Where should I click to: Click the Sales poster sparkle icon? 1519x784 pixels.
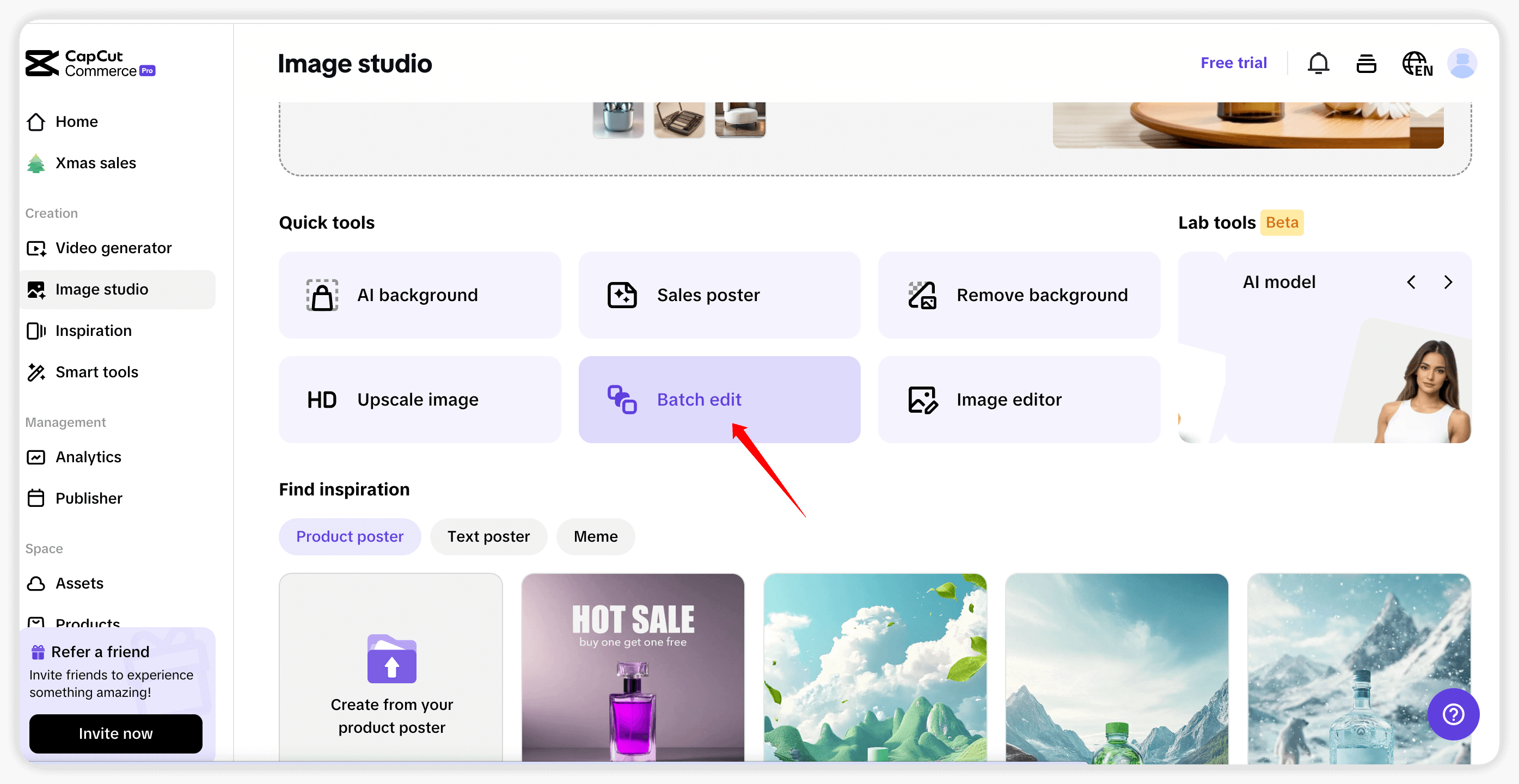point(622,295)
